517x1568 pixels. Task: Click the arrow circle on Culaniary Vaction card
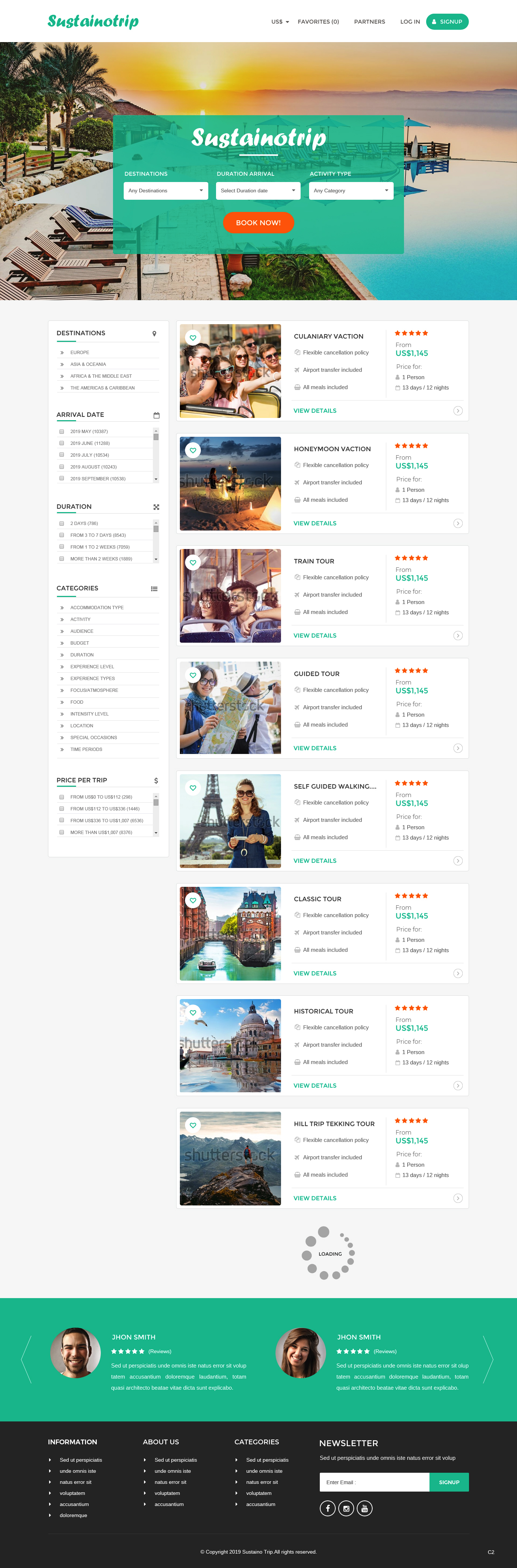pos(458,411)
